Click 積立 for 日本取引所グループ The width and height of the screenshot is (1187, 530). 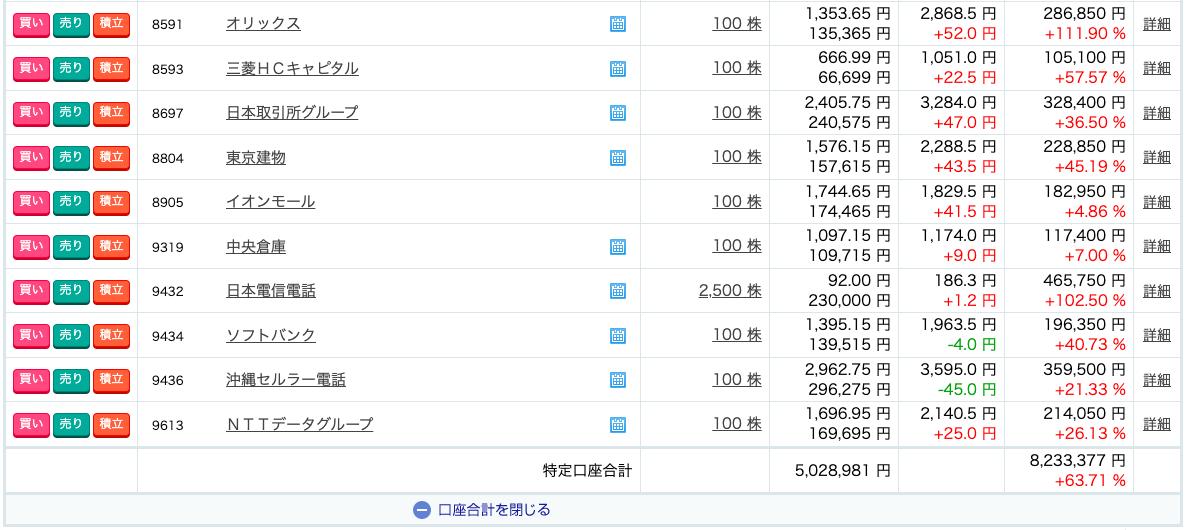coord(111,113)
